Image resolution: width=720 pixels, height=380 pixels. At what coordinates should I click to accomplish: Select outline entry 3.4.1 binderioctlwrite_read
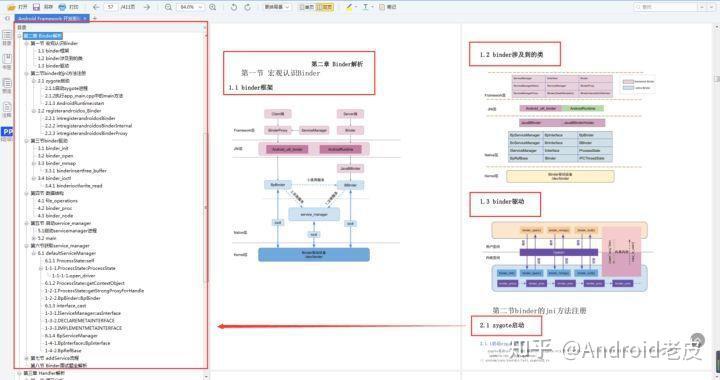(x=73, y=186)
